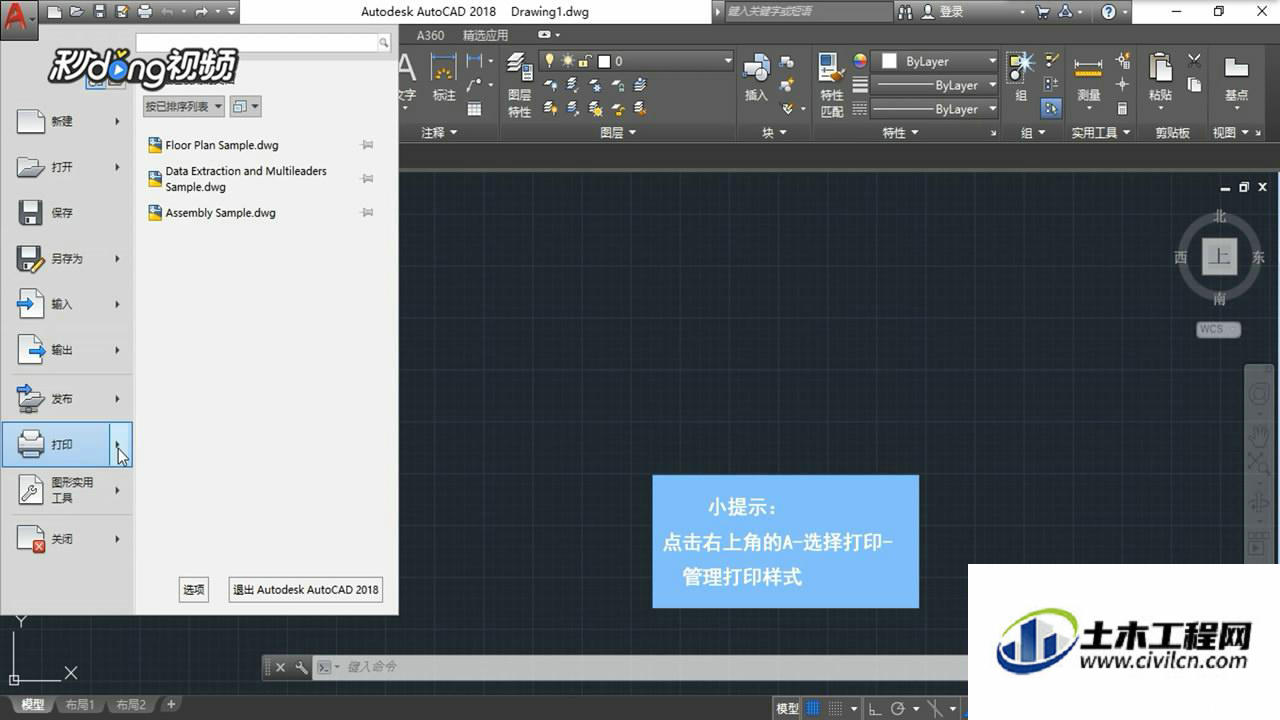This screenshot has height=720, width=1280.
Task: Select 另存为 (Save As) in application menu
Action: coord(67,259)
